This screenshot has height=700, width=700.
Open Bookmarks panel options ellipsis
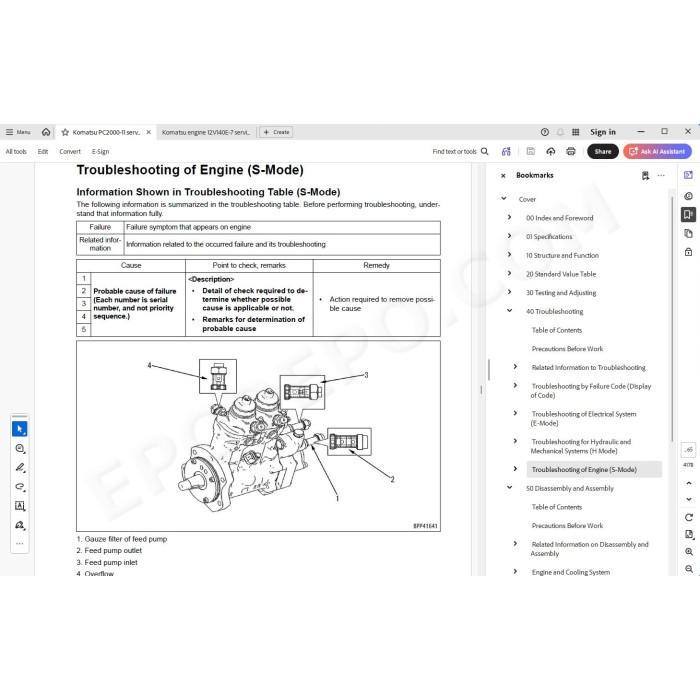pyautogui.click(x=661, y=175)
